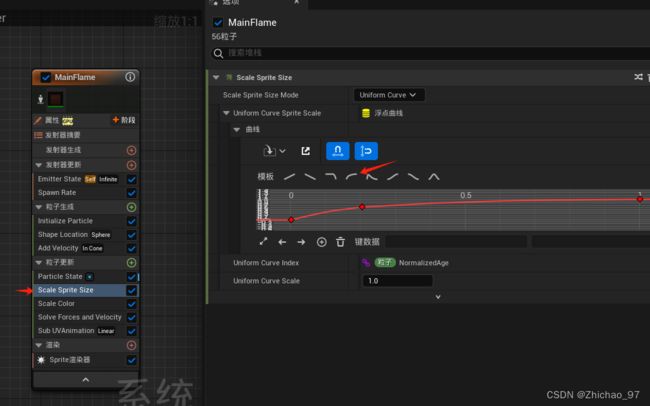
Task: Select the 发射器摘要 row
Action: click(86, 135)
